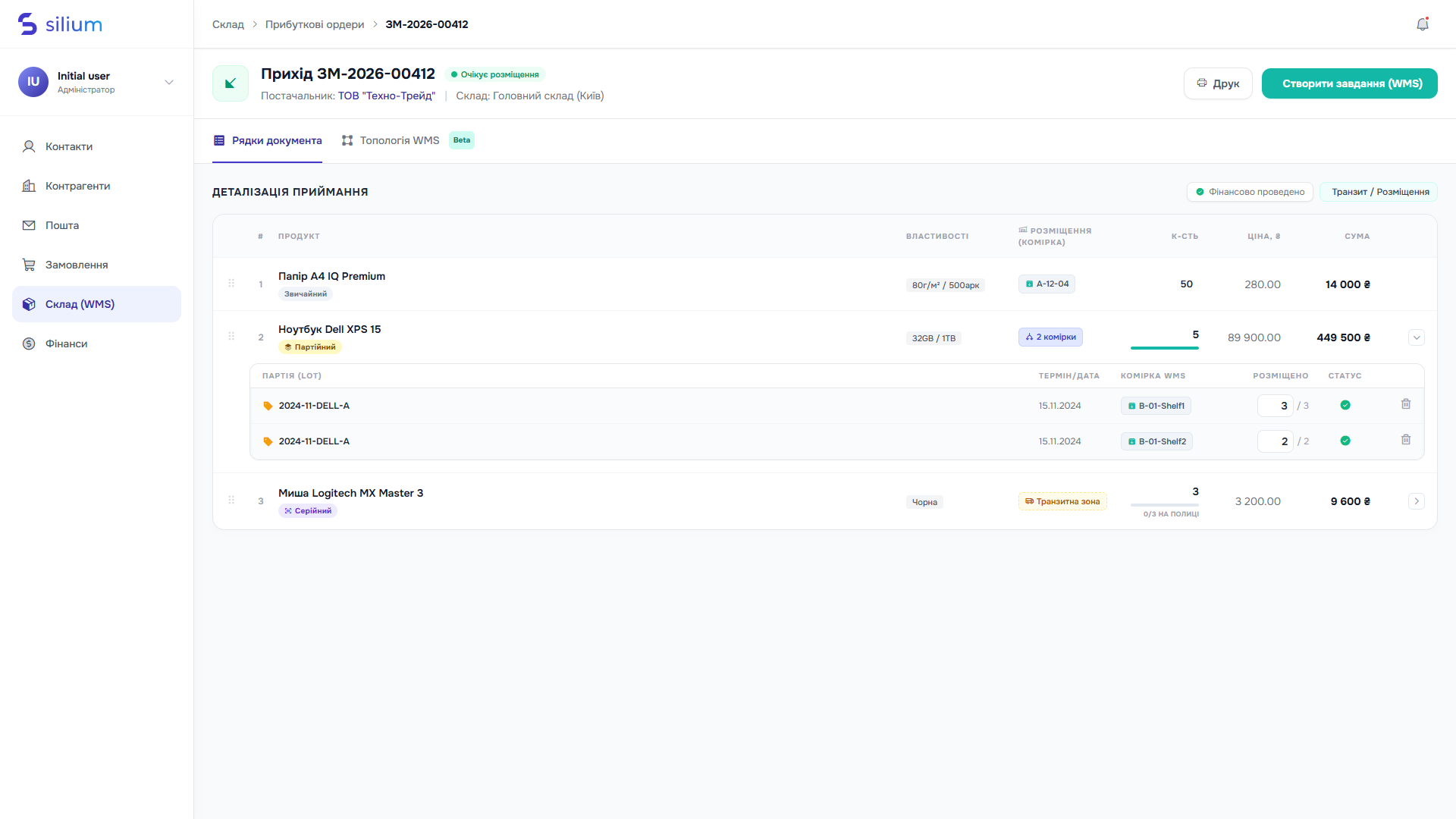Click the Рядки документа list icon
Image resolution: width=1456 pixels, height=819 pixels.
(219, 140)
